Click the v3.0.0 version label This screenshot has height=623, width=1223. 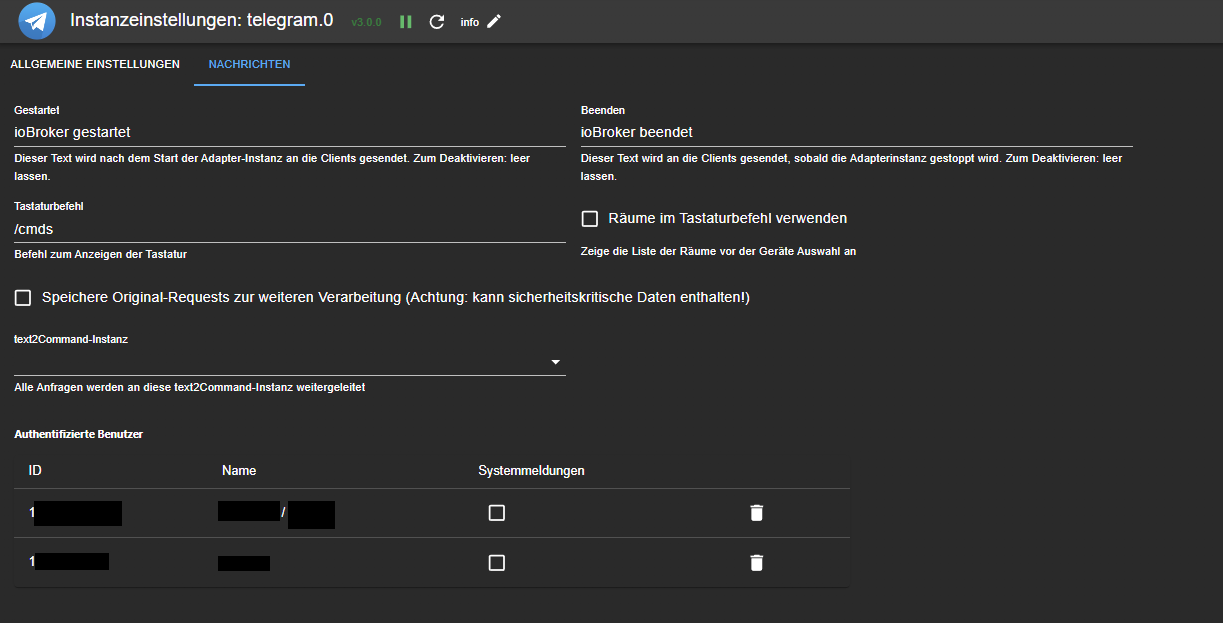point(366,22)
